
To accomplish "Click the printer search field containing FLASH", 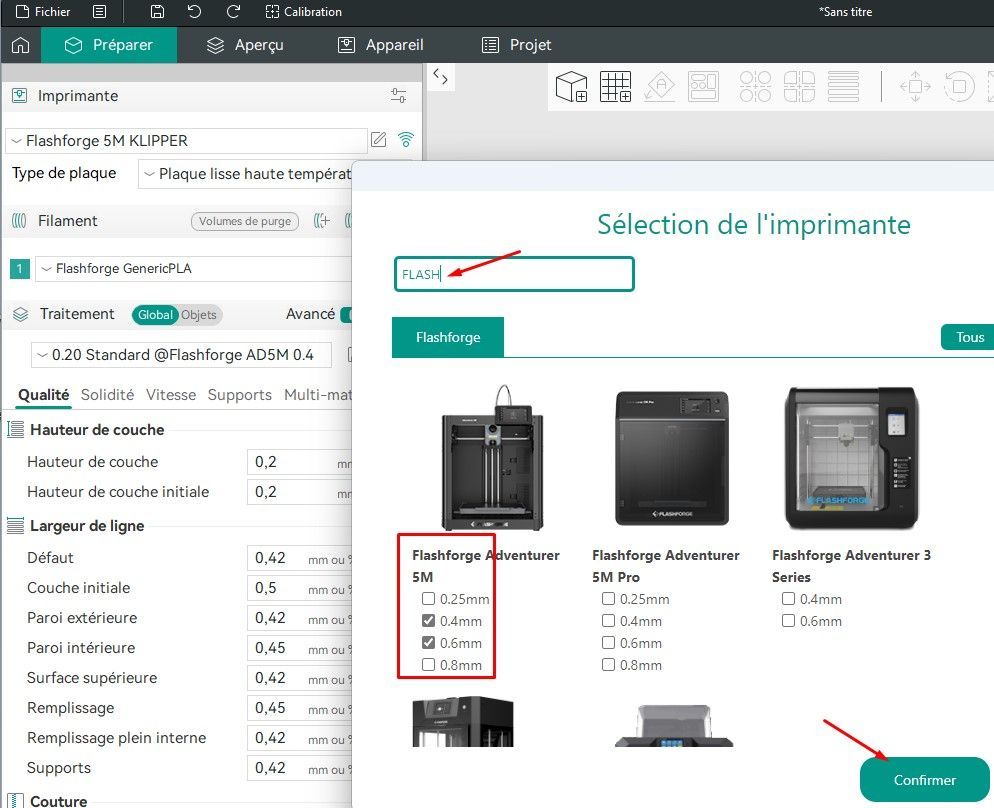I will pos(514,274).
